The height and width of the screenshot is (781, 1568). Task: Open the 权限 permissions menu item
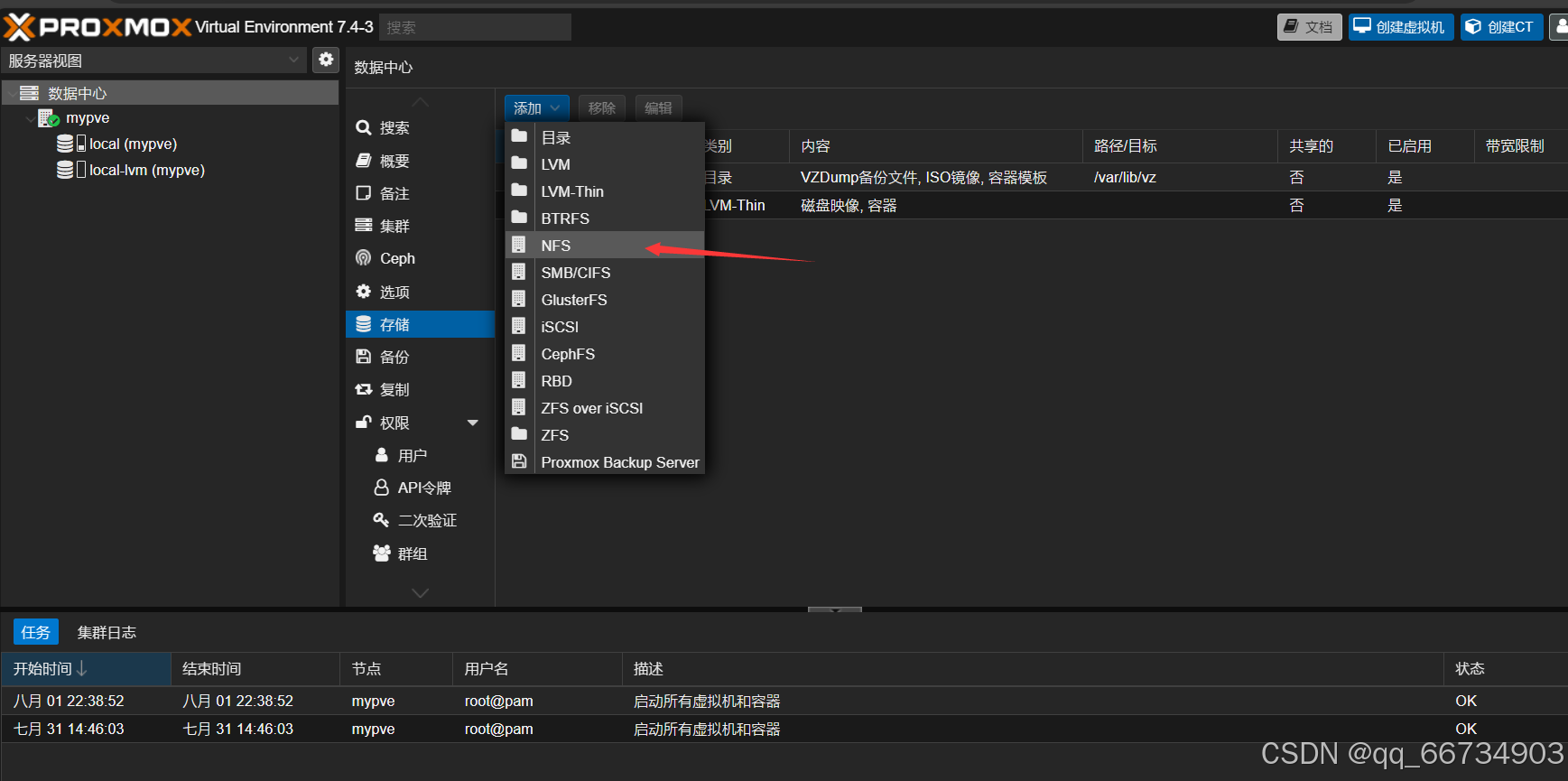click(420, 423)
